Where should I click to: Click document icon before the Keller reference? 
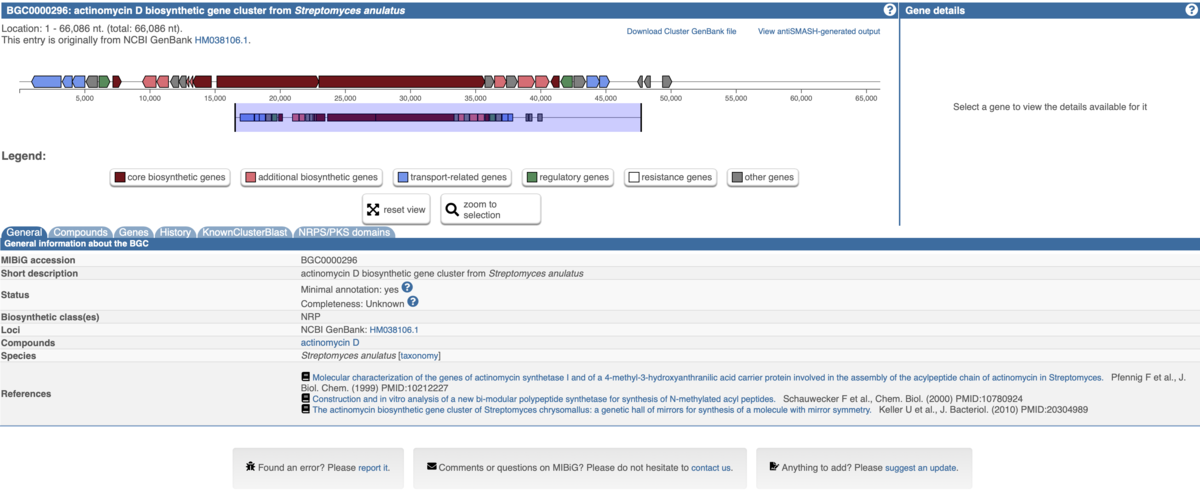(306, 409)
